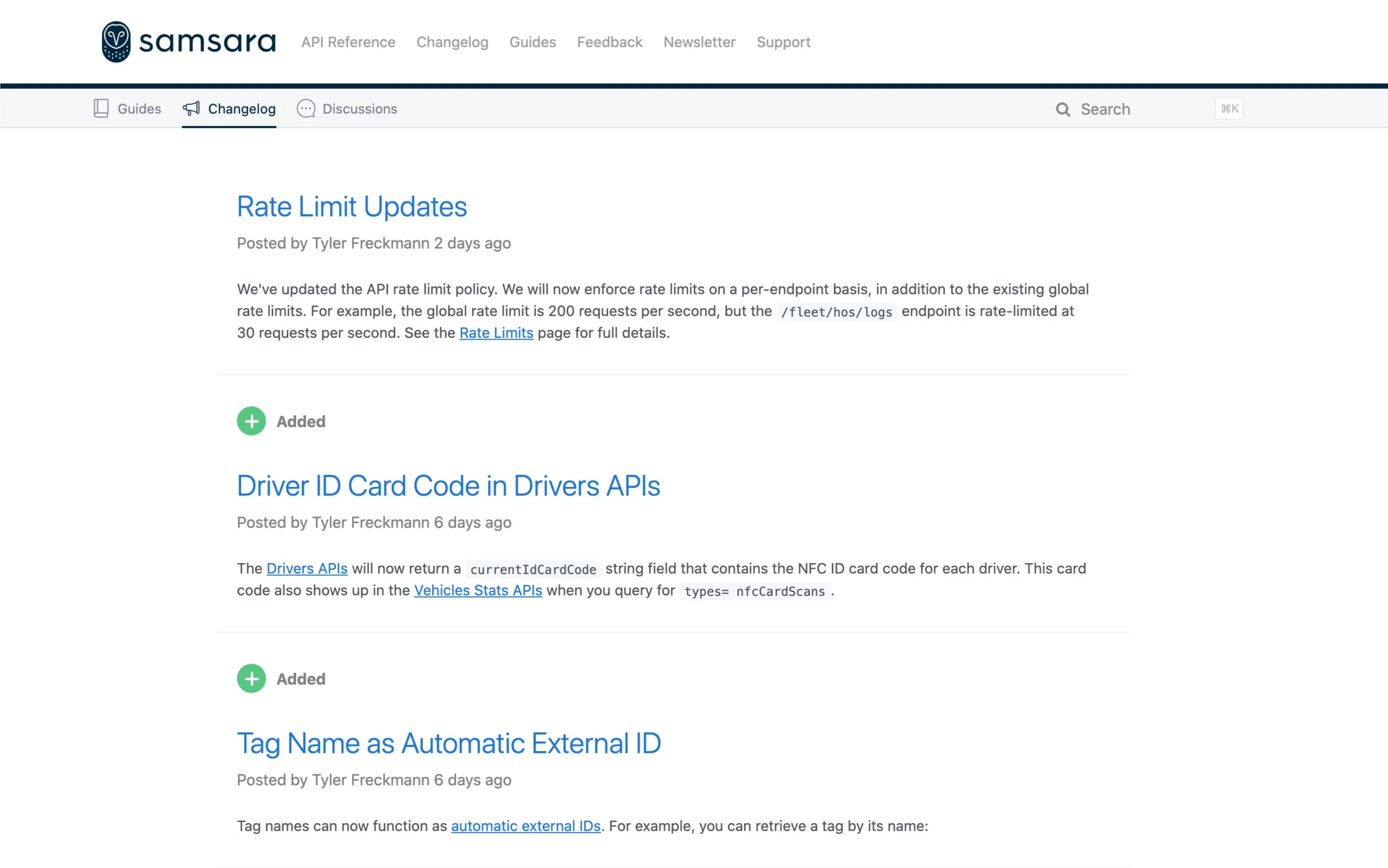Click the search magnifying glass icon
Image resolution: width=1388 pixels, height=868 pixels.
pos(1063,109)
